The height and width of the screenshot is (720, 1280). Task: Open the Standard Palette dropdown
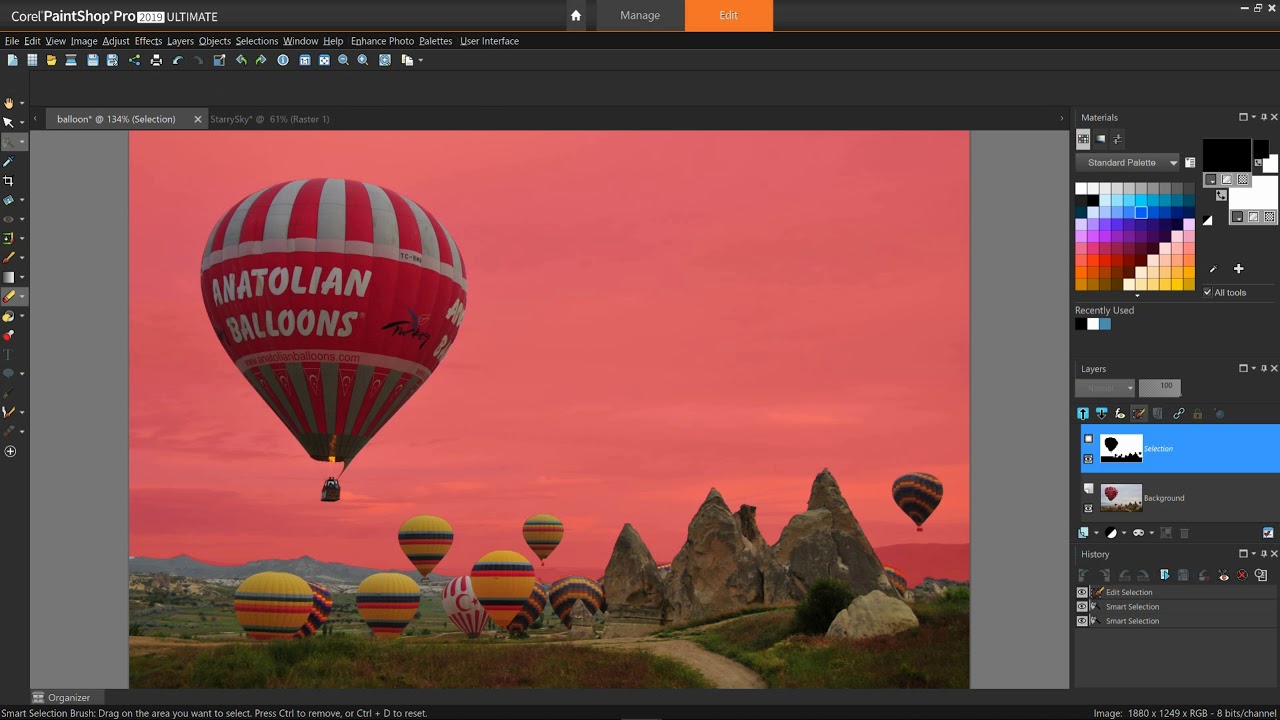(x=1128, y=162)
